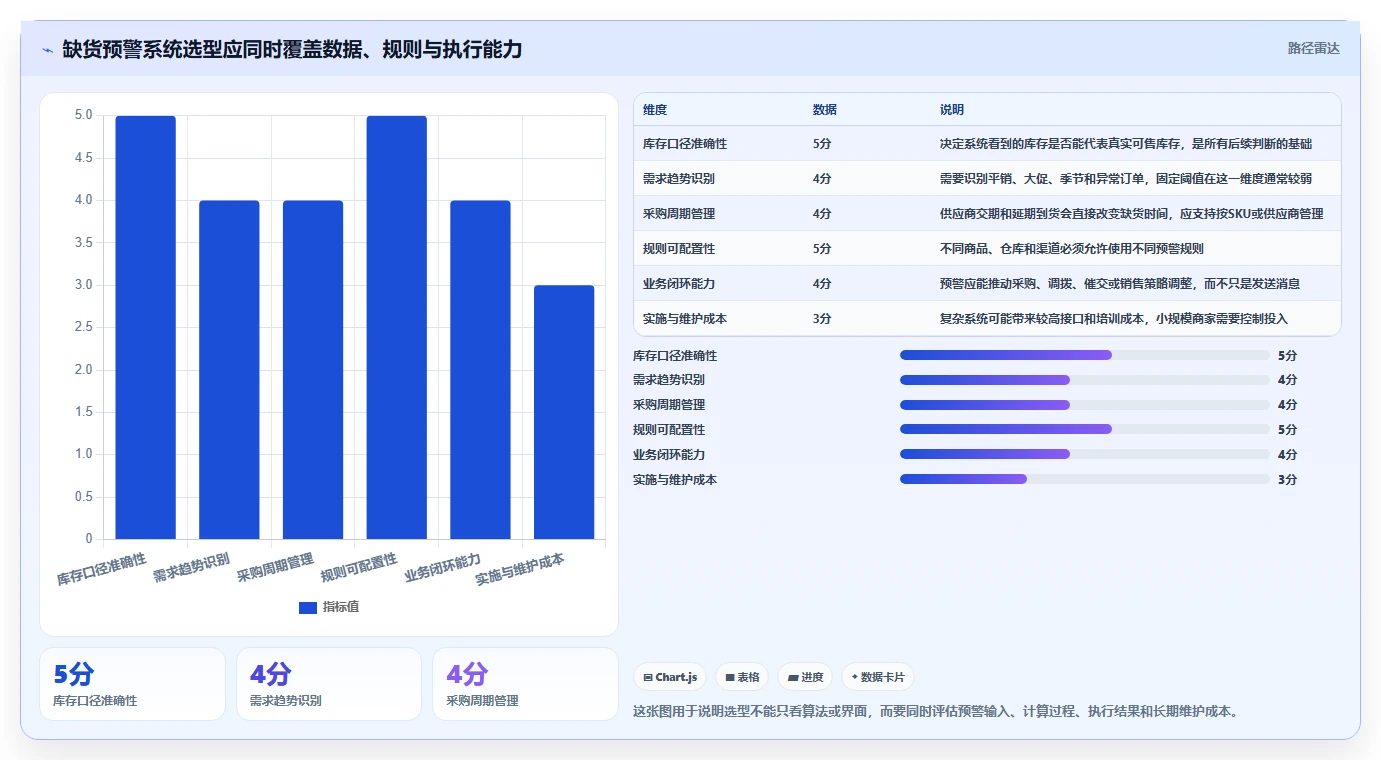The image size is (1381, 760).
Task: Click the 采购周期管理 bar in the chart
Action: (x=313, y=370)
